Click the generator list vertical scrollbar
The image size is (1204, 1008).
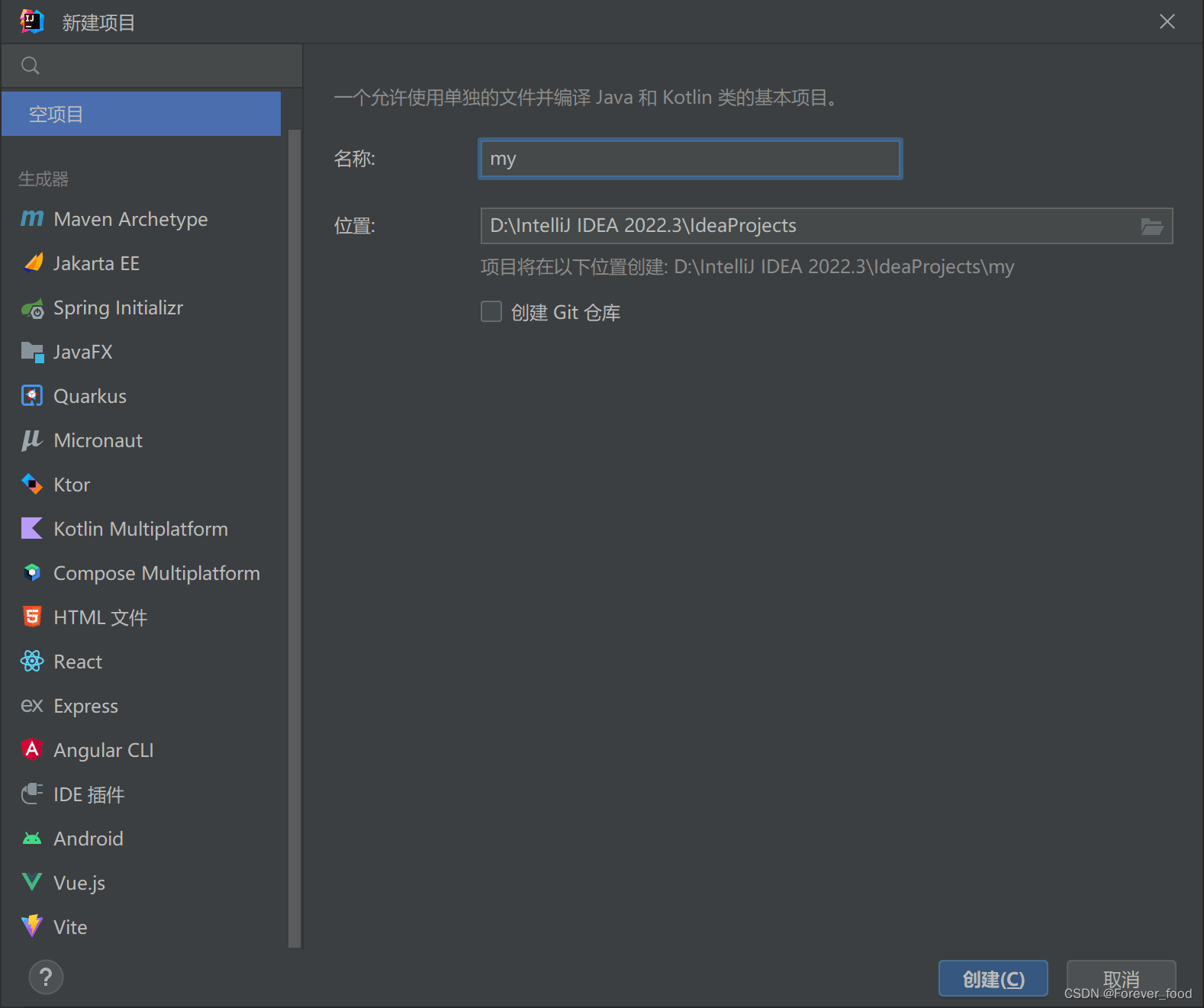tap(295, 538)
